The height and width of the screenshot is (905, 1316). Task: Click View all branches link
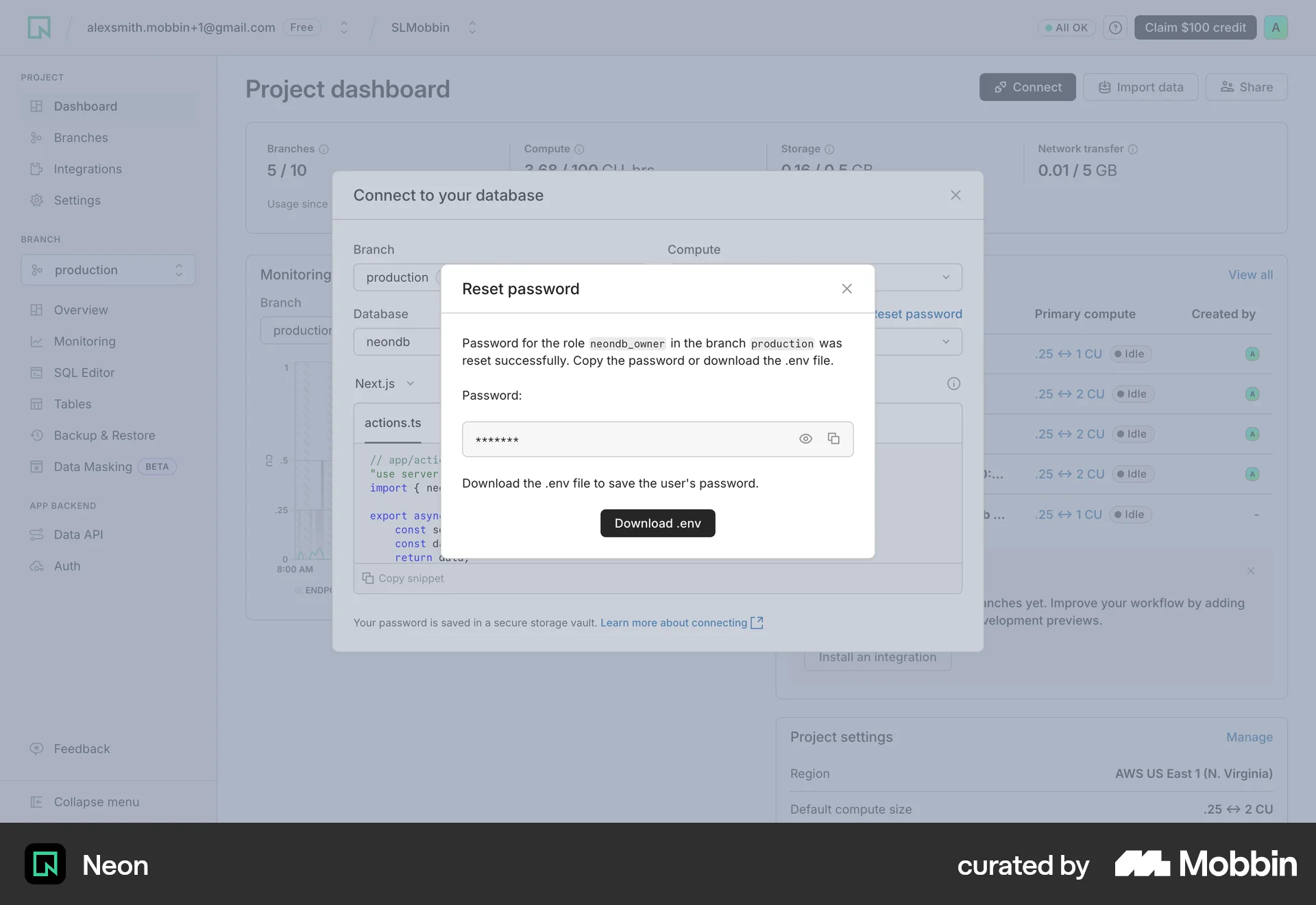point(1250,275)
